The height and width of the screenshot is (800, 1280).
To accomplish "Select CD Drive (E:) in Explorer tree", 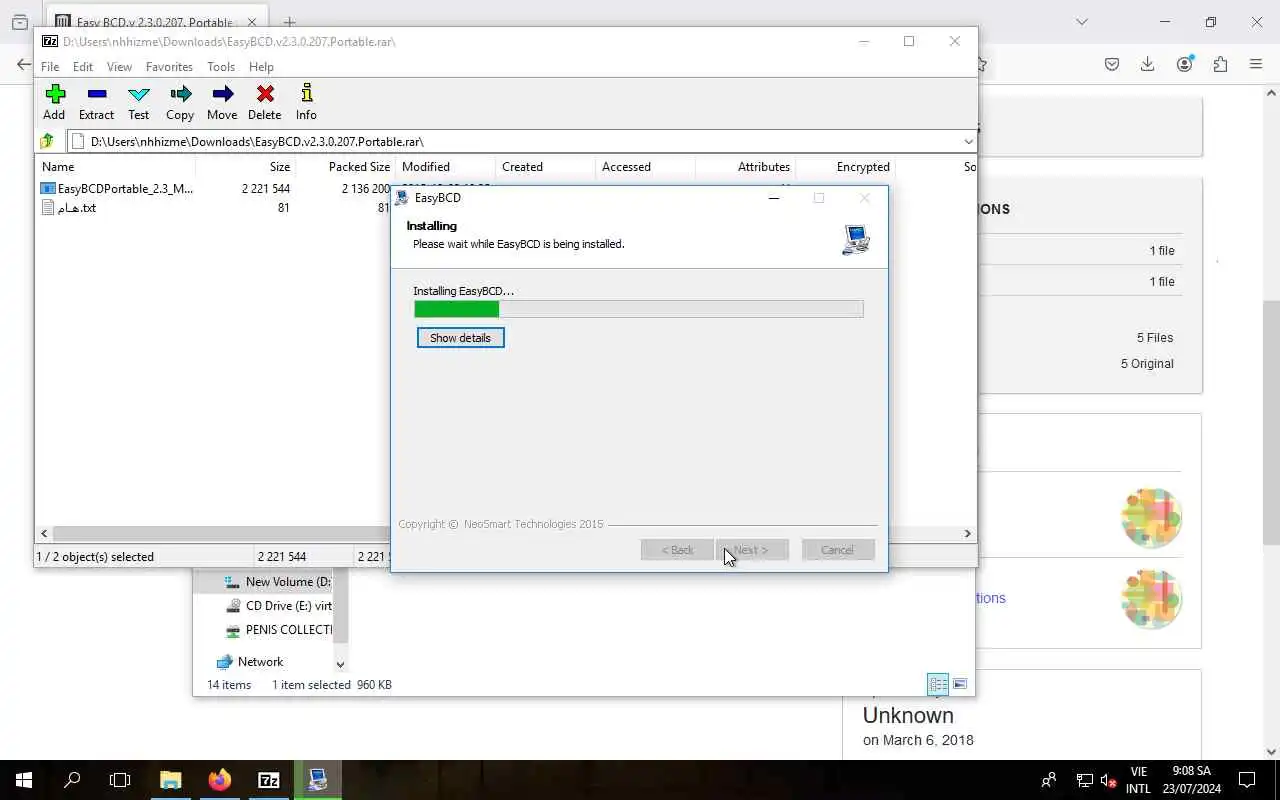I will [x=278, y=605].
